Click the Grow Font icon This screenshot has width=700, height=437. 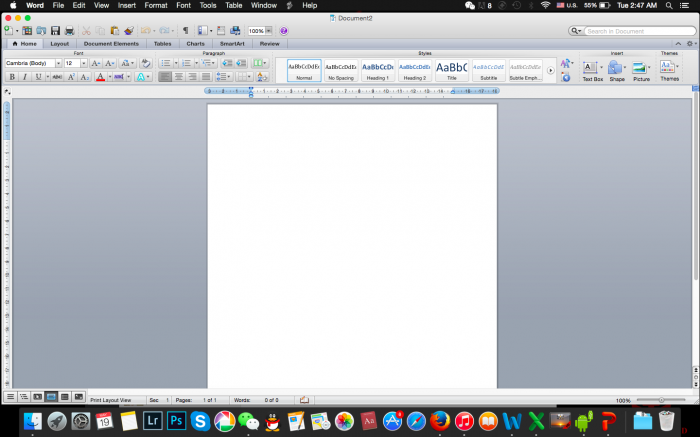[96, 63]
